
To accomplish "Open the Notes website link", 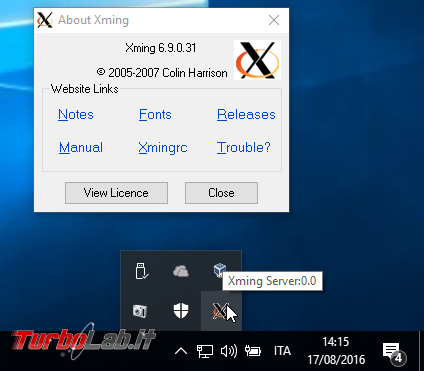I will pos(76,114).
